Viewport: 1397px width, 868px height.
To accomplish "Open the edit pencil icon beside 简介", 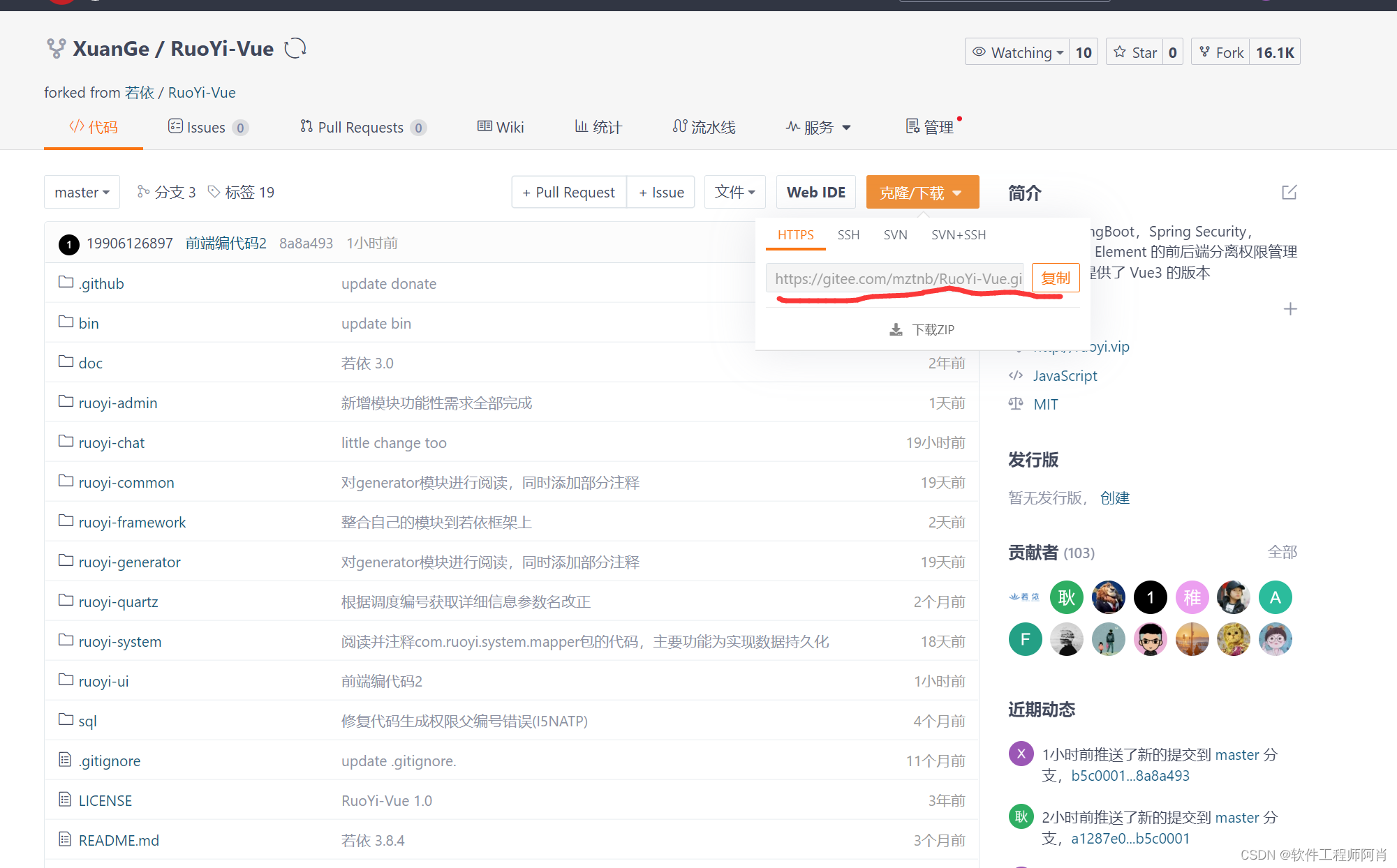I will pyautogui.click(x=1289, y=192).
